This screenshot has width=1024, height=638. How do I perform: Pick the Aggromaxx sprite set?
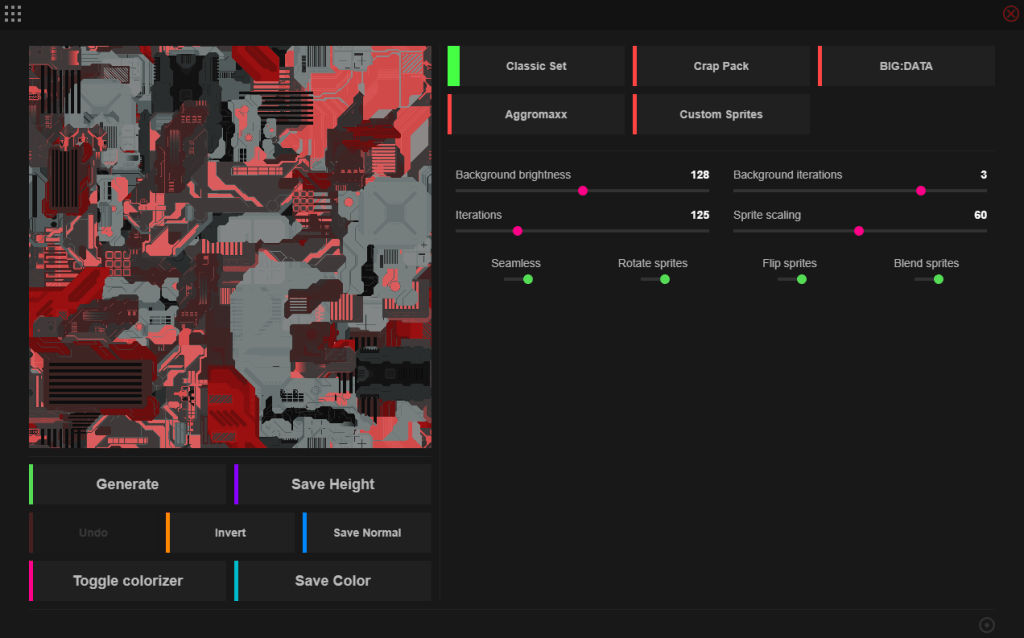pos(536,115)
